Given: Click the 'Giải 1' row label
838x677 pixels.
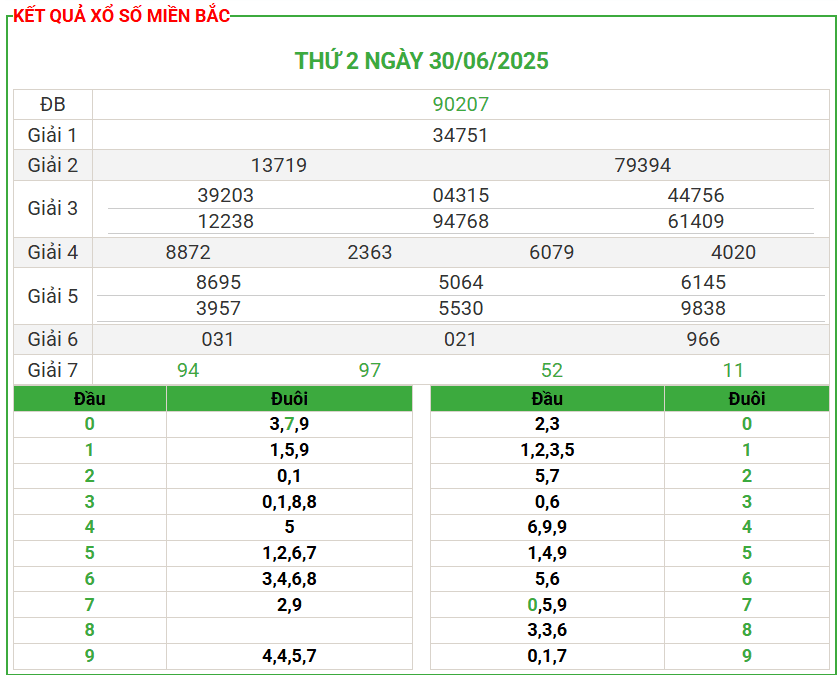Looking at the screenshot, I should coord(53,135).
